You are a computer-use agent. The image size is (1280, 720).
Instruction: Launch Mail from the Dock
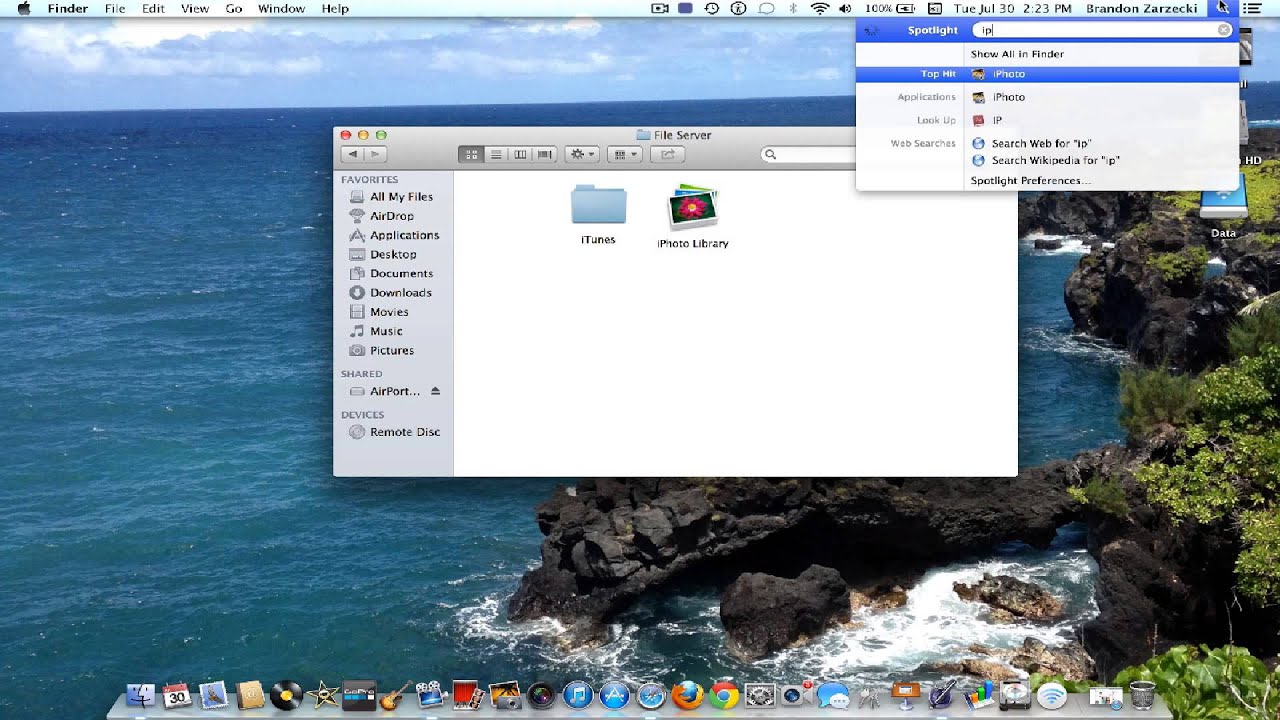click(214, 695)
